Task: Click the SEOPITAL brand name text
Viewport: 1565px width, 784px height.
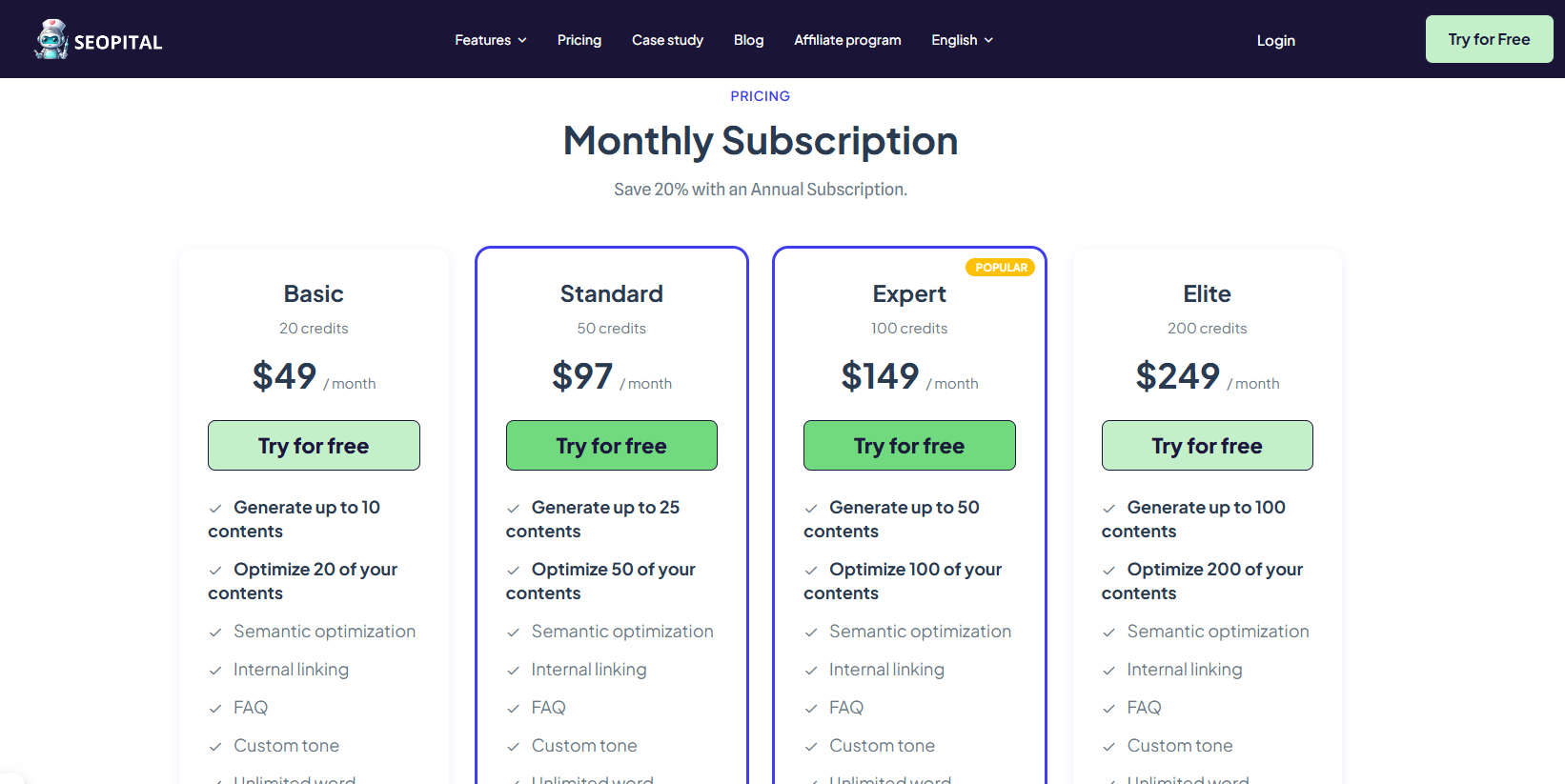Action: tap(117, 40)
